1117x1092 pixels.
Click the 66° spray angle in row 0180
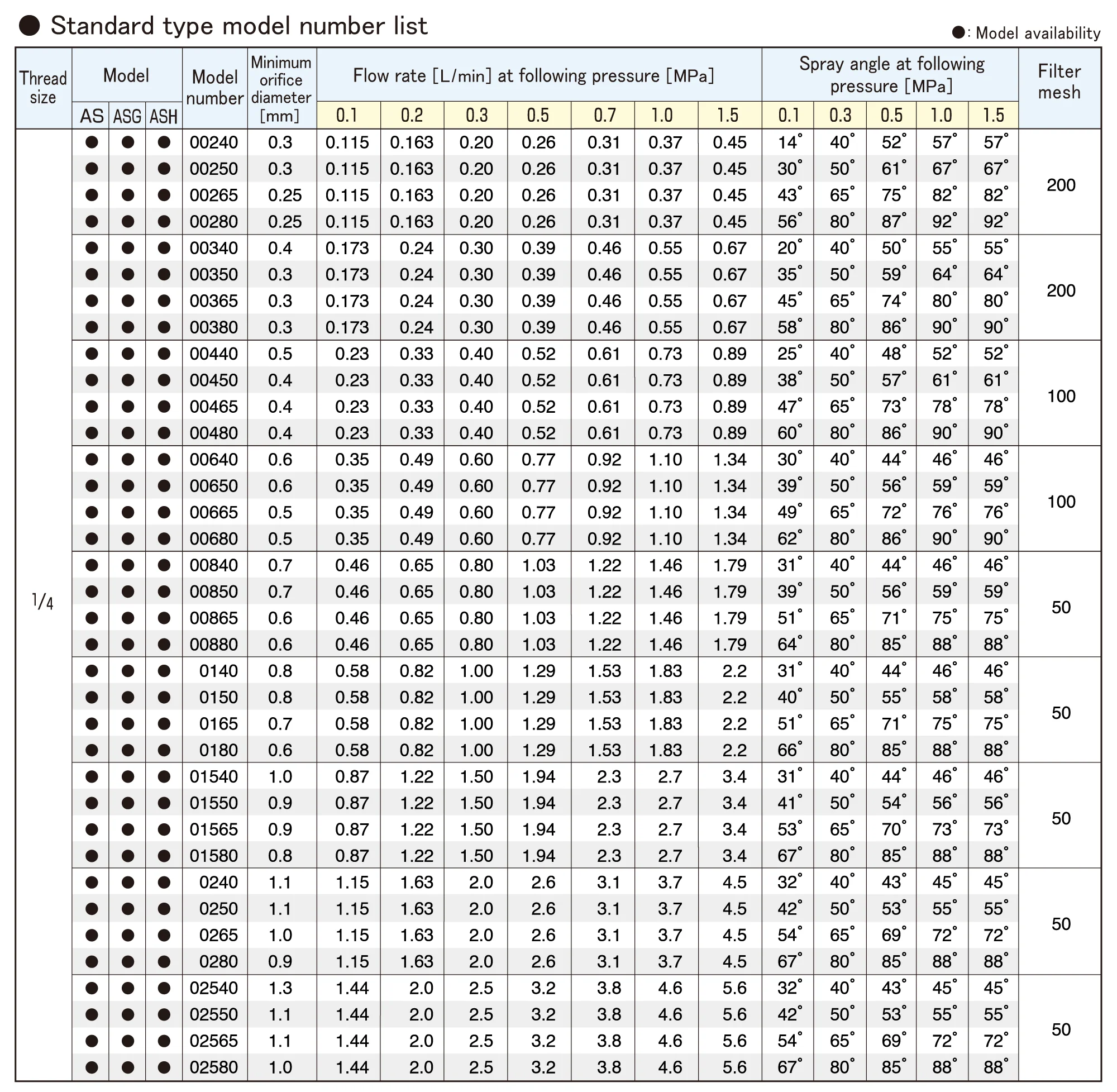tap(790, 749)
